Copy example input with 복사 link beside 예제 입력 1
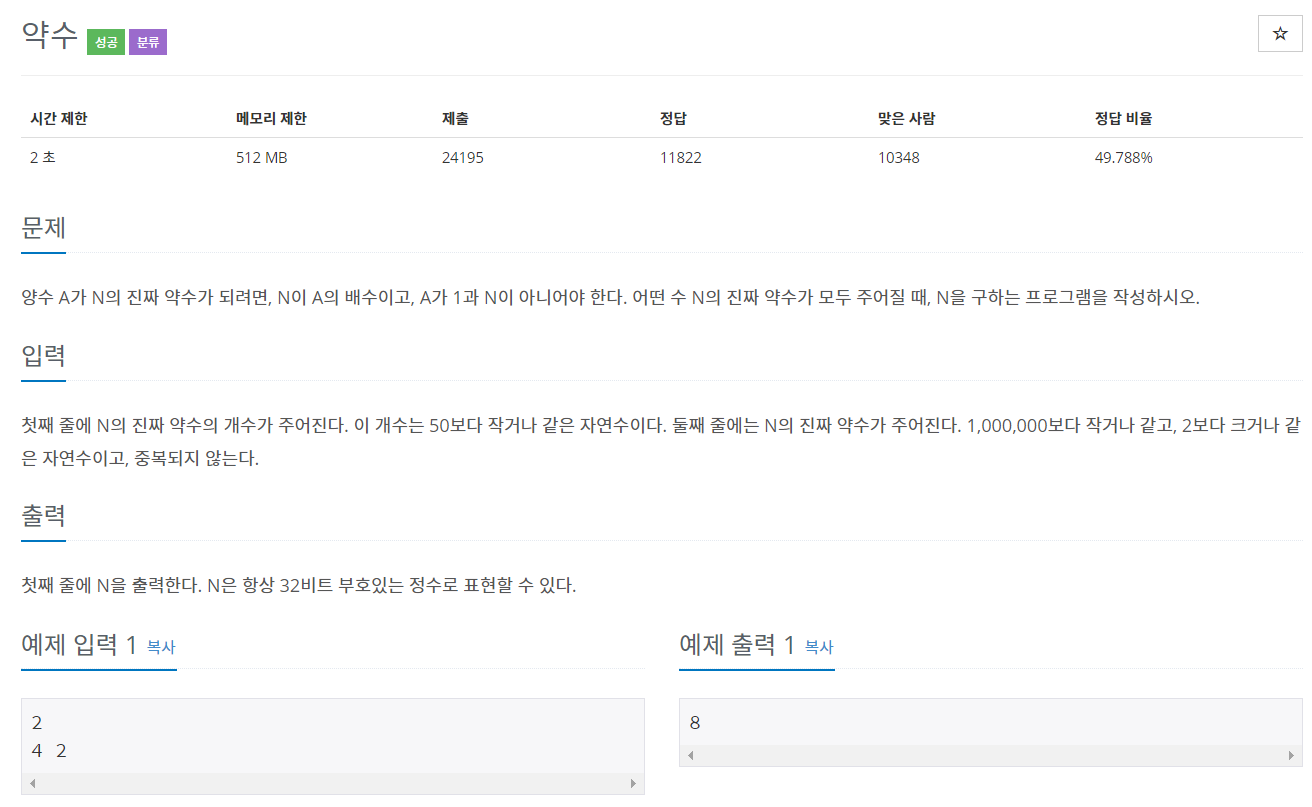 click(x=161, y=647)
